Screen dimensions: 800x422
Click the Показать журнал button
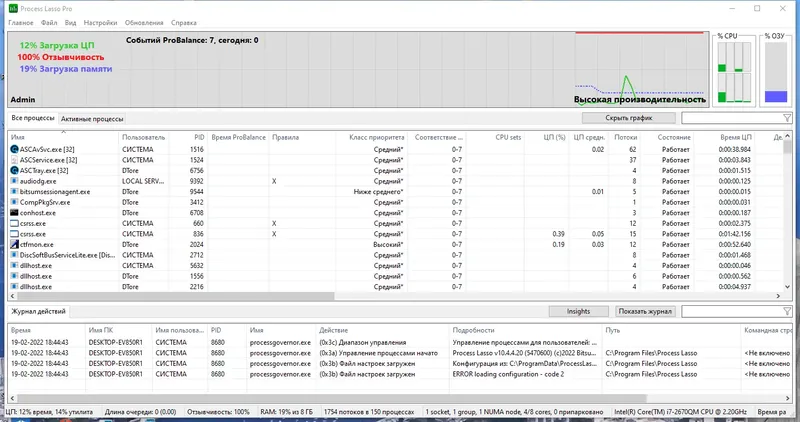pos(645,311)
